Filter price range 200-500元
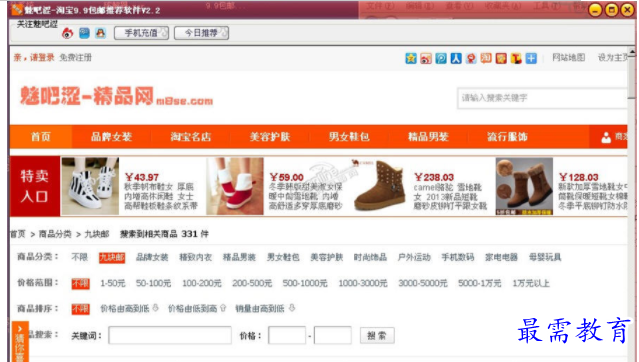Image resolution: width=639 pixels, height=362 pixels. click(252, 283)
